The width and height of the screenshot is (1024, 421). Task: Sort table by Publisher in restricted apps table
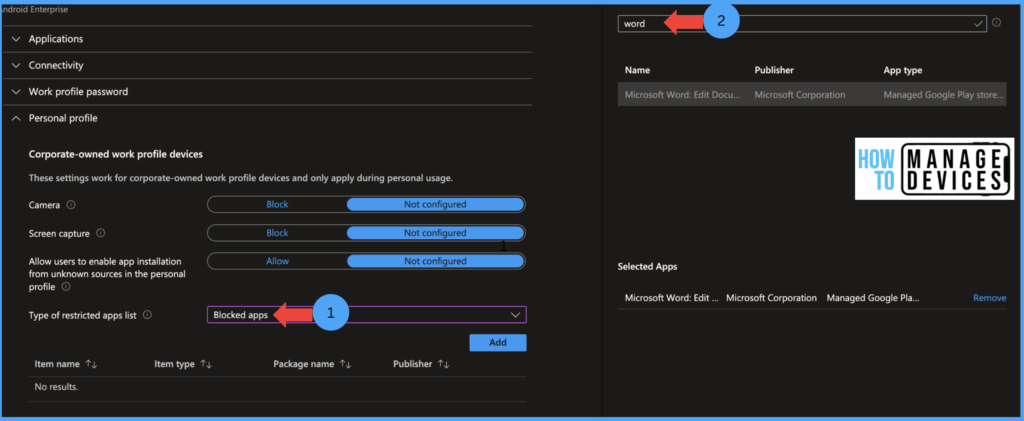(421, 364)
